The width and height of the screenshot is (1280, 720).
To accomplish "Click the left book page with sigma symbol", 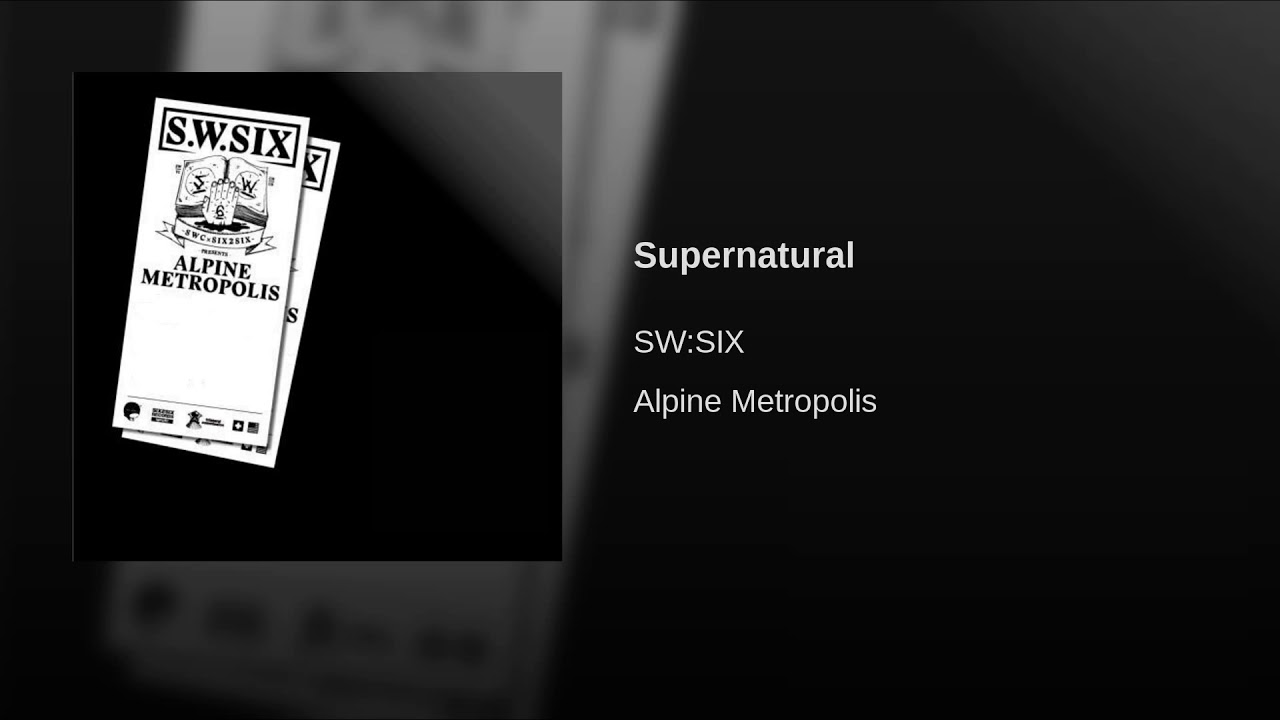I will [196, 188].
